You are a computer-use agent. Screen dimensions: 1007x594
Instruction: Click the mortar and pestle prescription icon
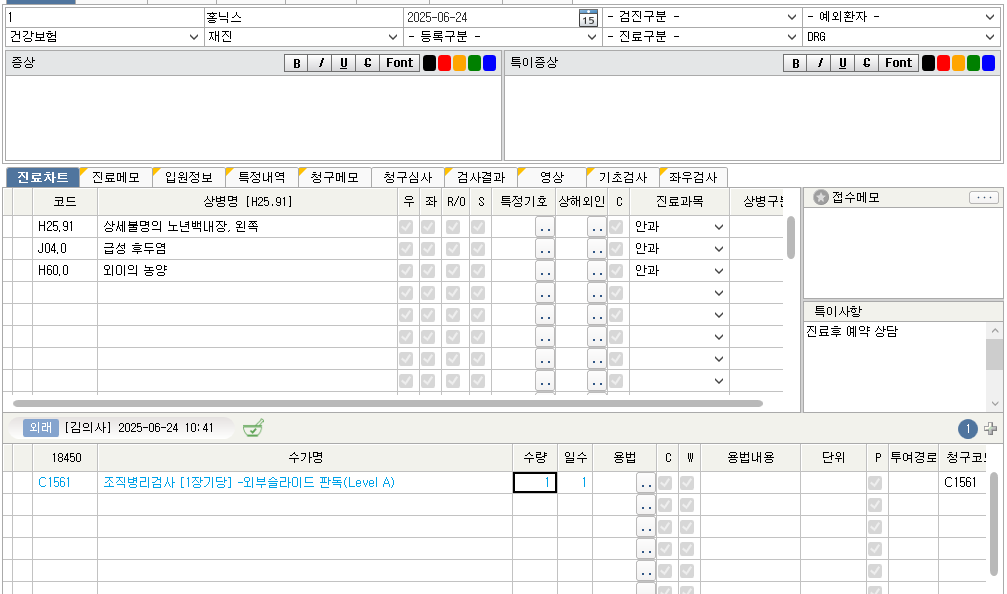click(x=253, y=428)
